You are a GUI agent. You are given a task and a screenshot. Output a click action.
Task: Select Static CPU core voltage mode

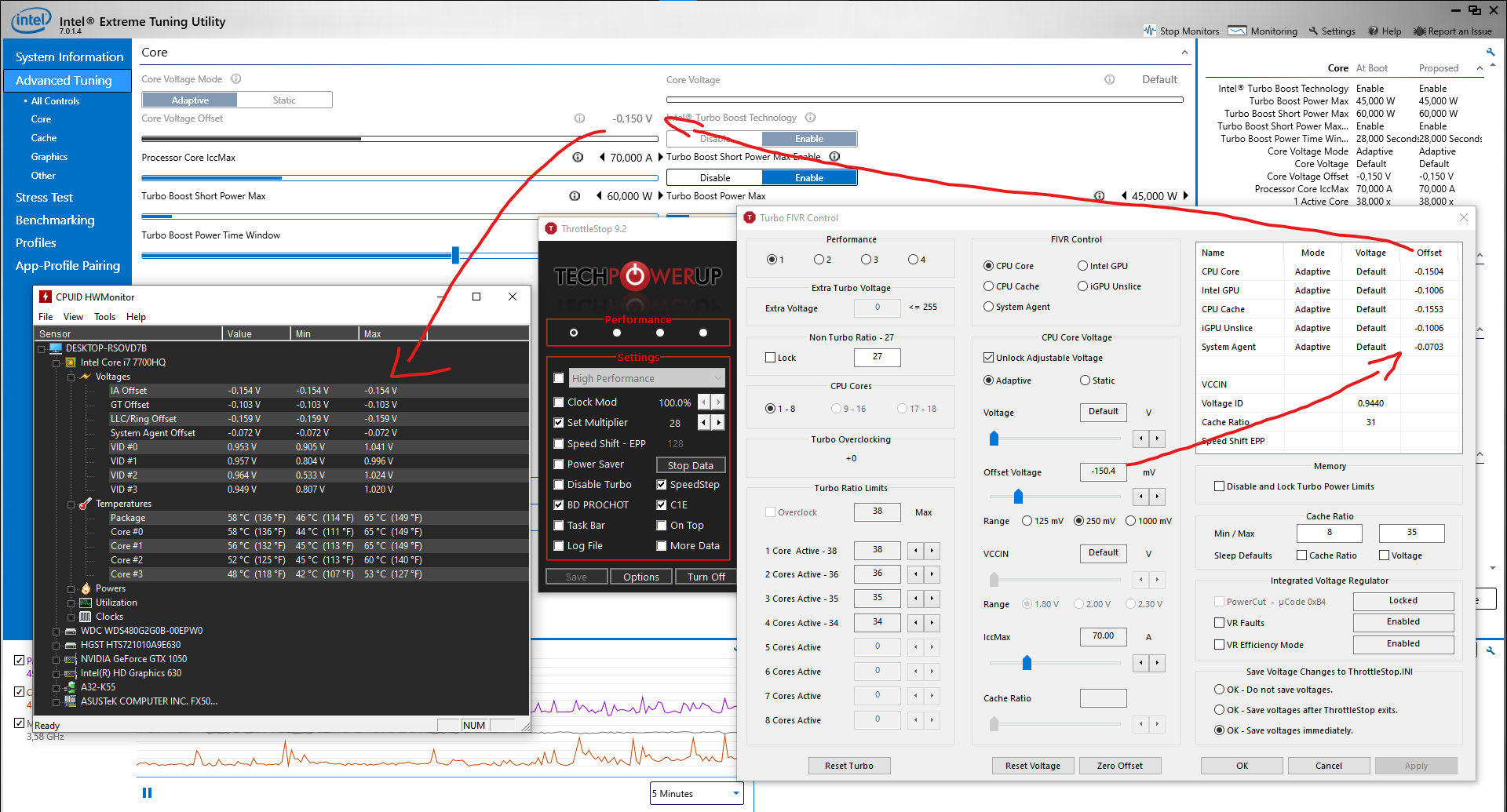point(1086,381)
